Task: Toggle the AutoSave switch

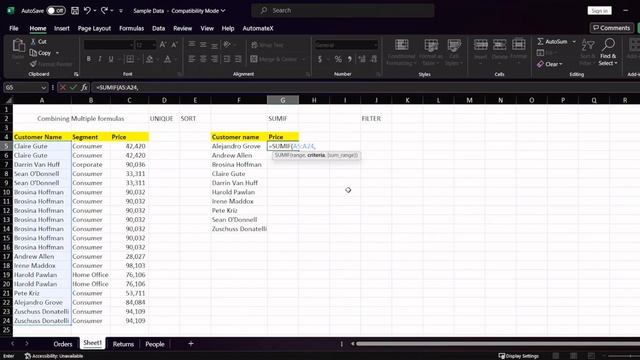Action: coord(56,11)
